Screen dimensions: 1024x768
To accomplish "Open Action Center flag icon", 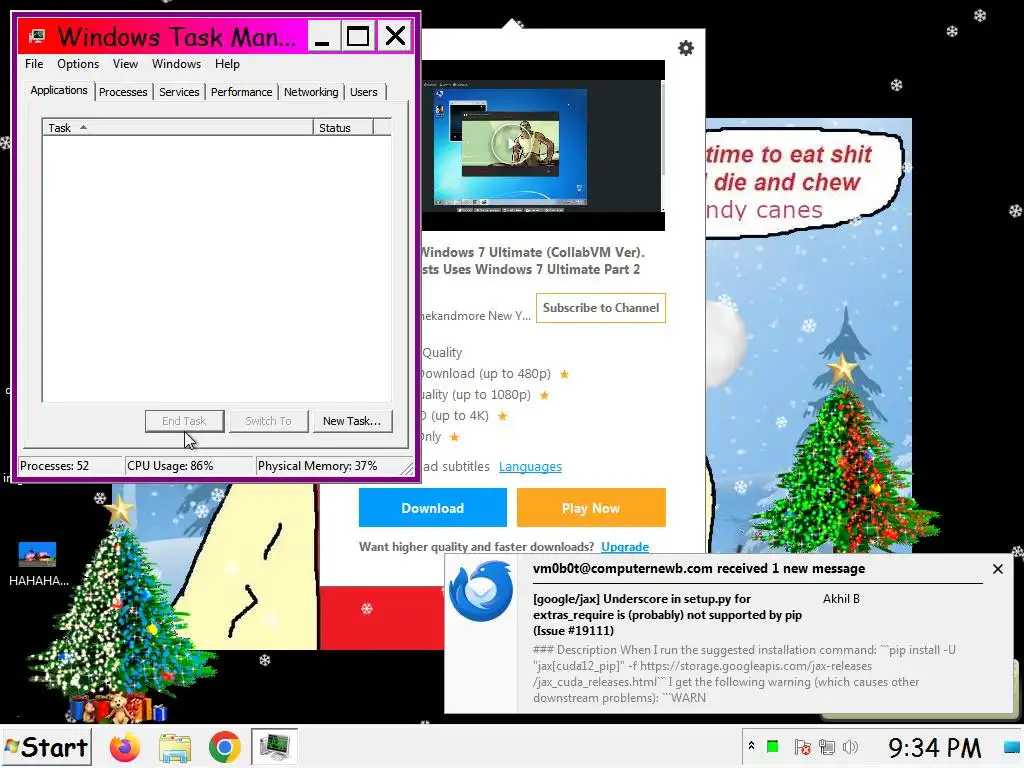I will click(803, 746).
